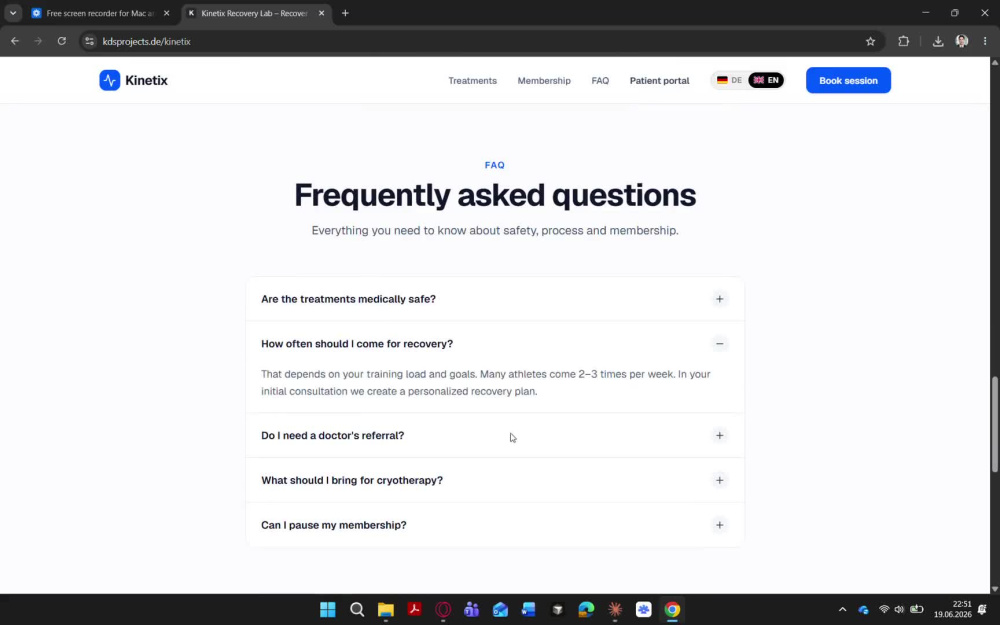Open Microsoft Word from the taskbar
Viewport: 1000px width, 625px height.
pos(529,610)
